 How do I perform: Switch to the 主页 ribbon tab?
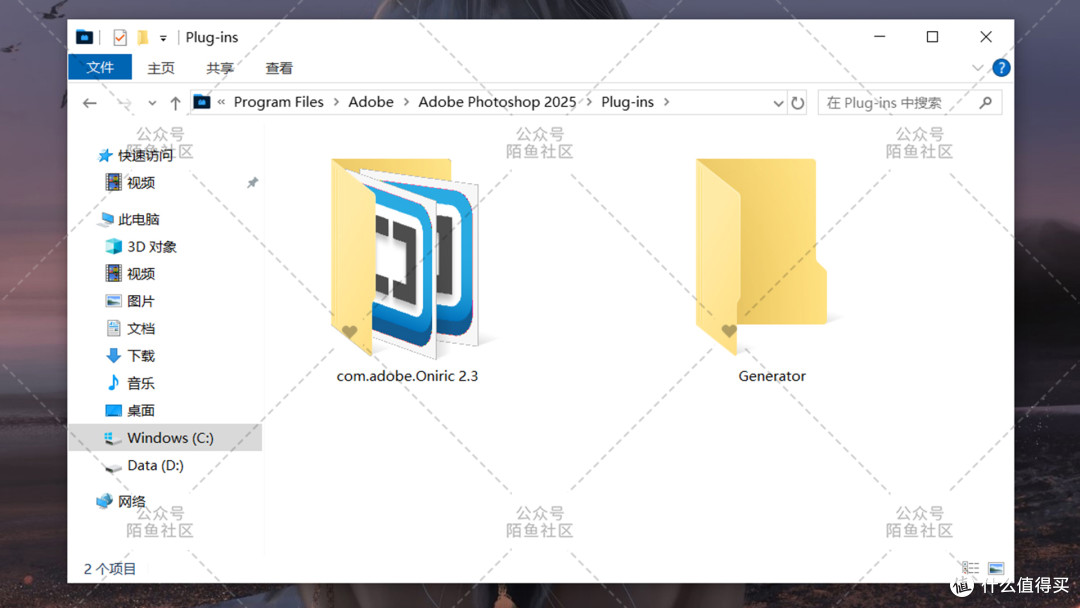pos(161,68)
